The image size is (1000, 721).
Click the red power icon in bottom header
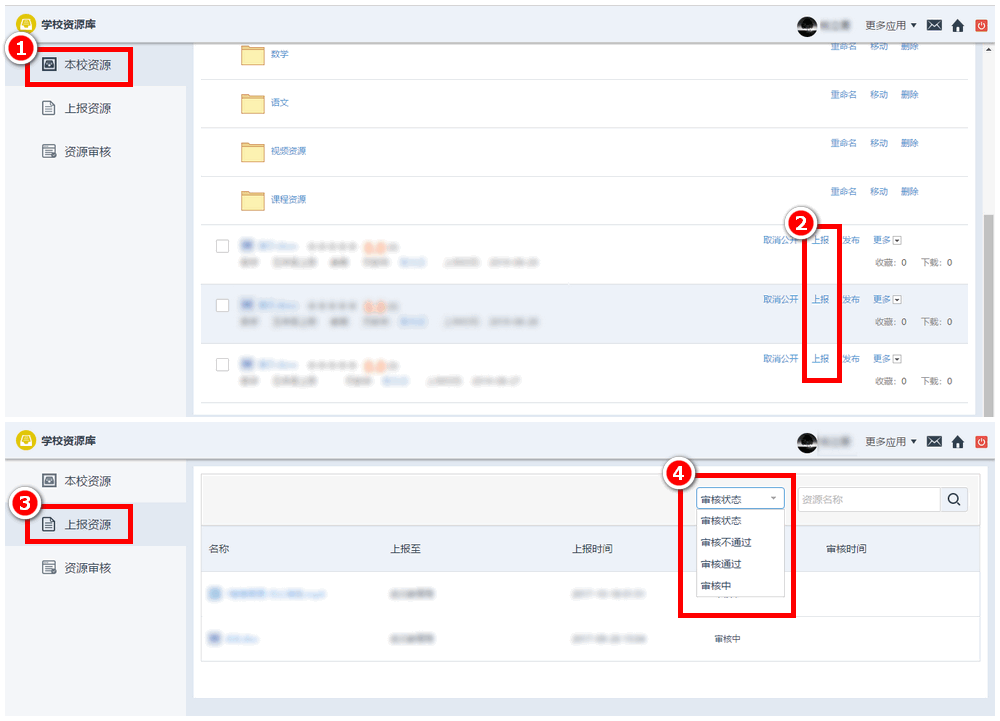click(981, 442)
